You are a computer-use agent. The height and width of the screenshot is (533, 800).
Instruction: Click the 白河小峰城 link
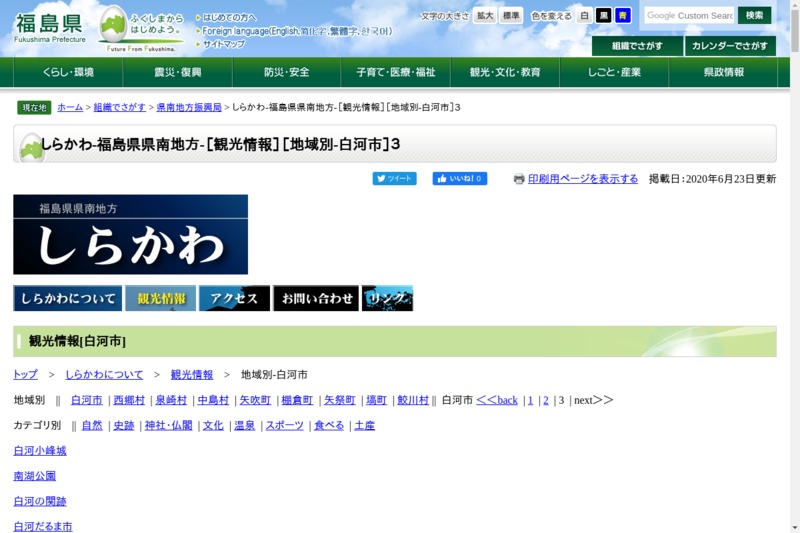(40, 451)
